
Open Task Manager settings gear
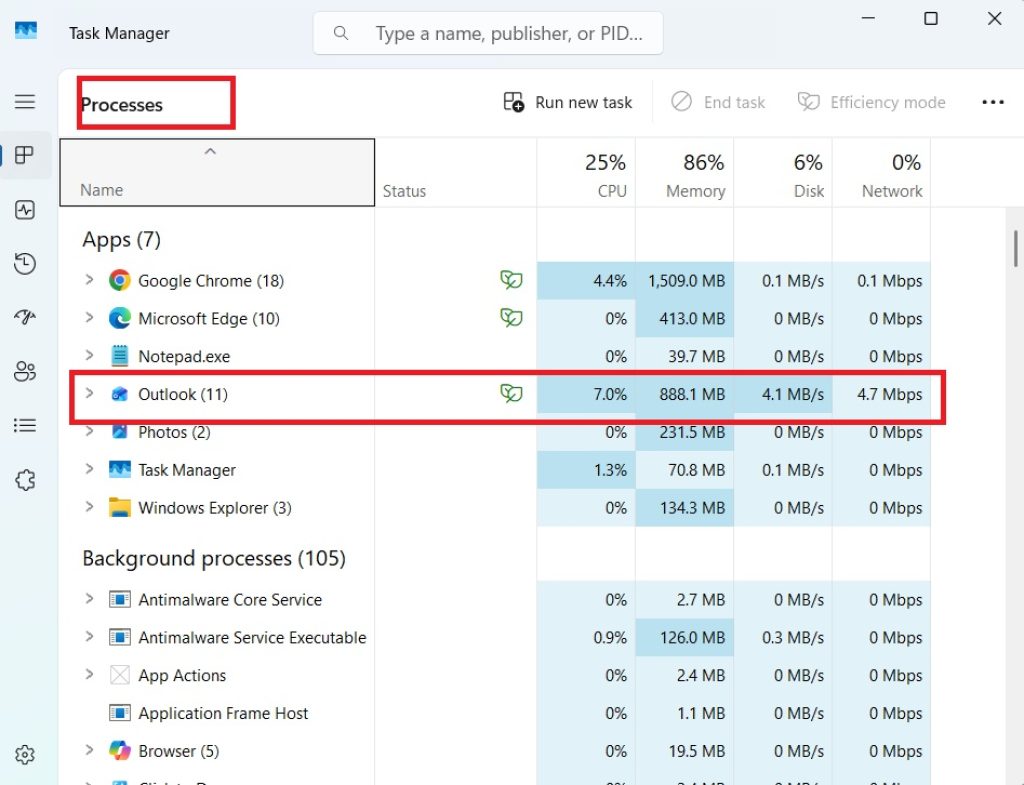25,754
